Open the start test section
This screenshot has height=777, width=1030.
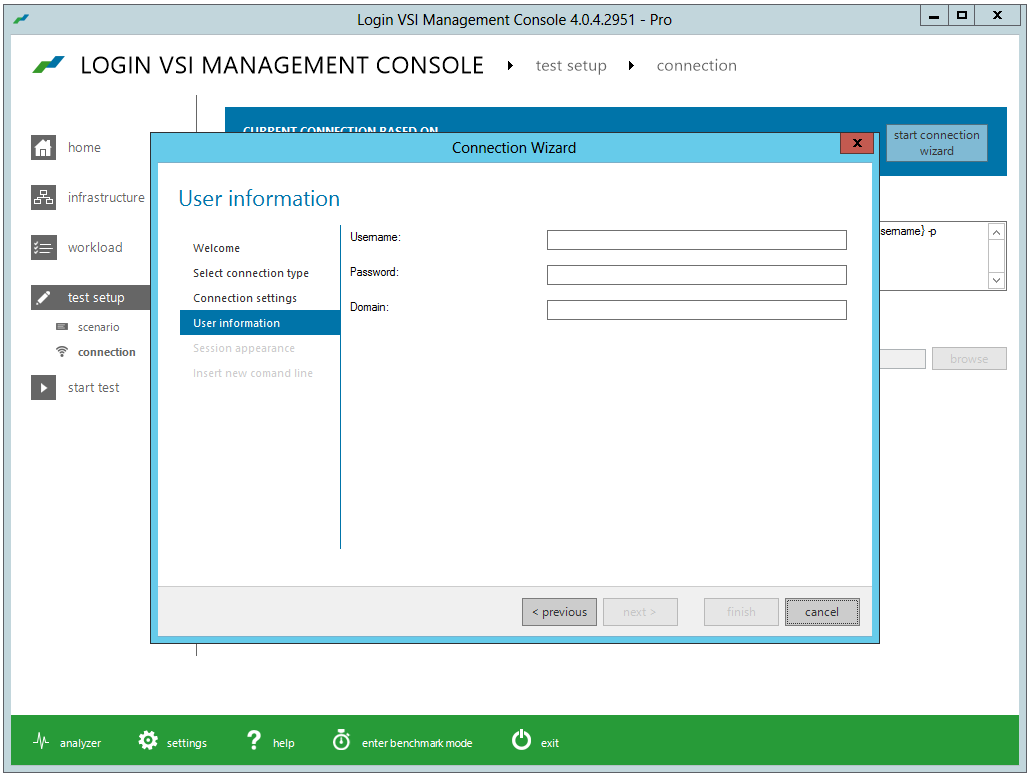coord(93,388)
